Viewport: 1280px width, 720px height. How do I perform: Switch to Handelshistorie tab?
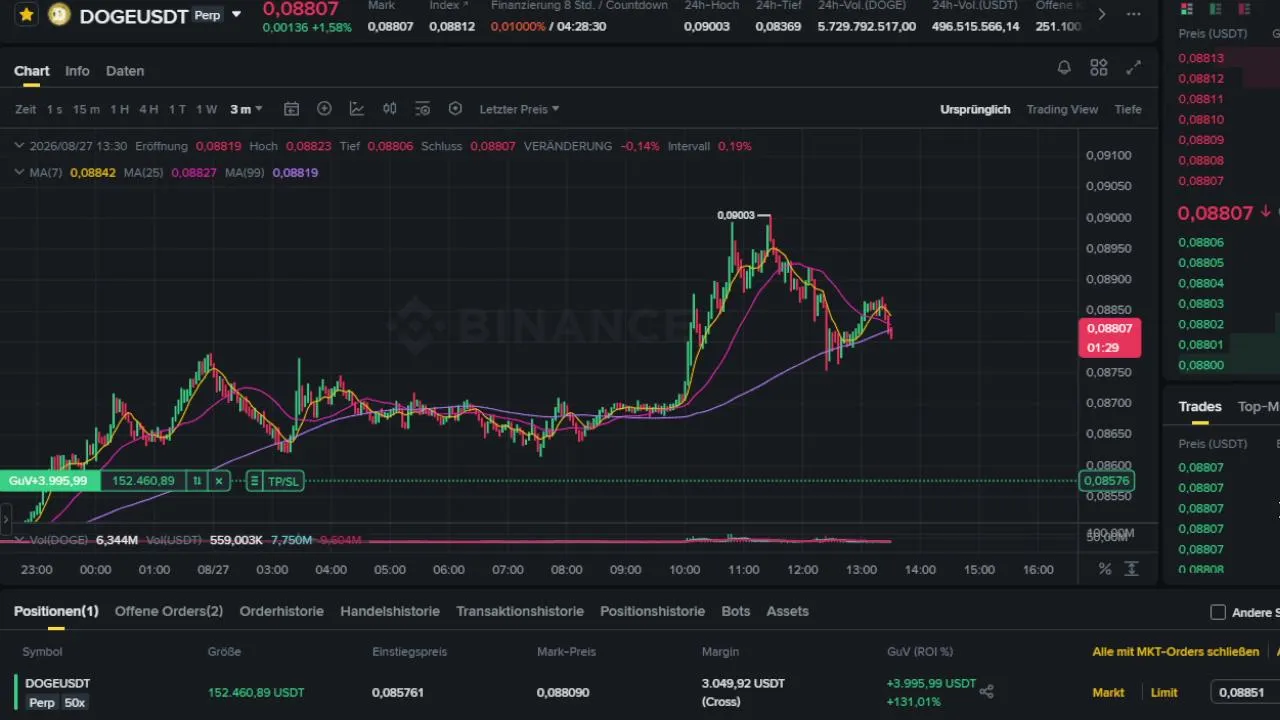click(390, 611)
